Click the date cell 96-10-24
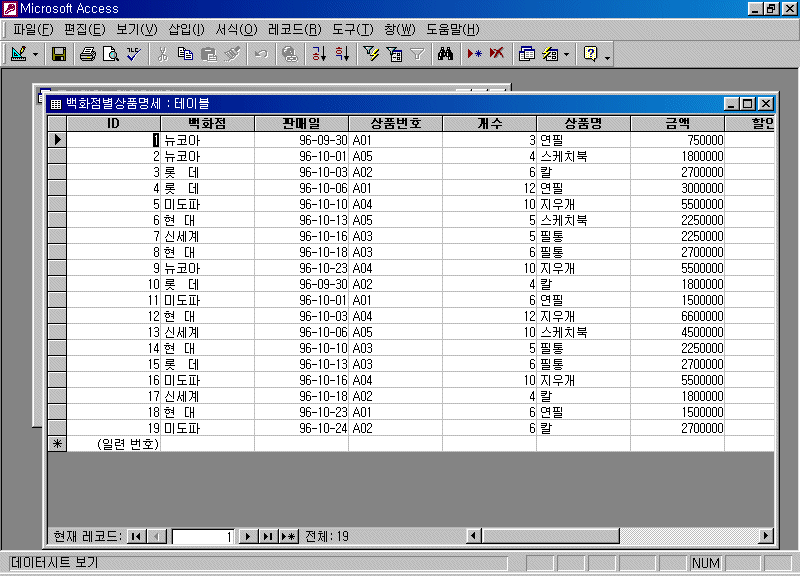The width and height of the screenshot is (800, 576). click(x=302, y=428)
